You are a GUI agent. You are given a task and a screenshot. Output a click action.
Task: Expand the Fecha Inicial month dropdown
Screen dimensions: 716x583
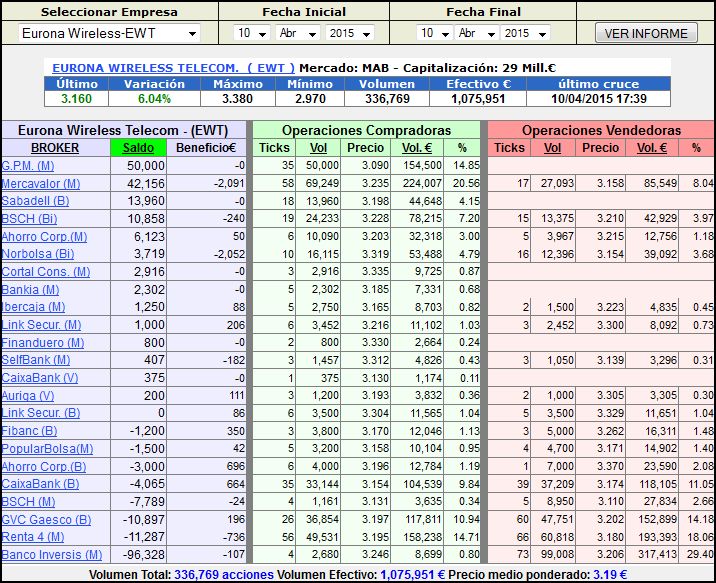[x=298, y=33]
